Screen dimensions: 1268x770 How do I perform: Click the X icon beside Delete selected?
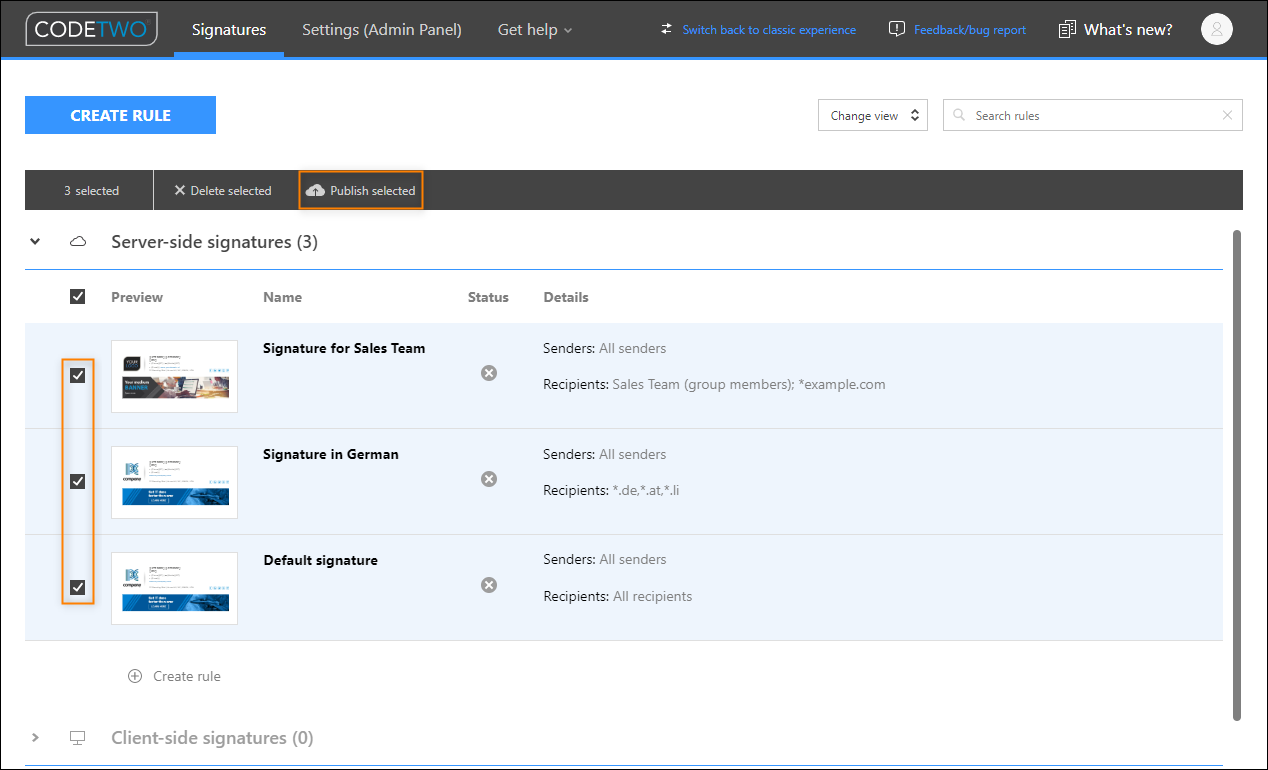(x=180, y=190)
